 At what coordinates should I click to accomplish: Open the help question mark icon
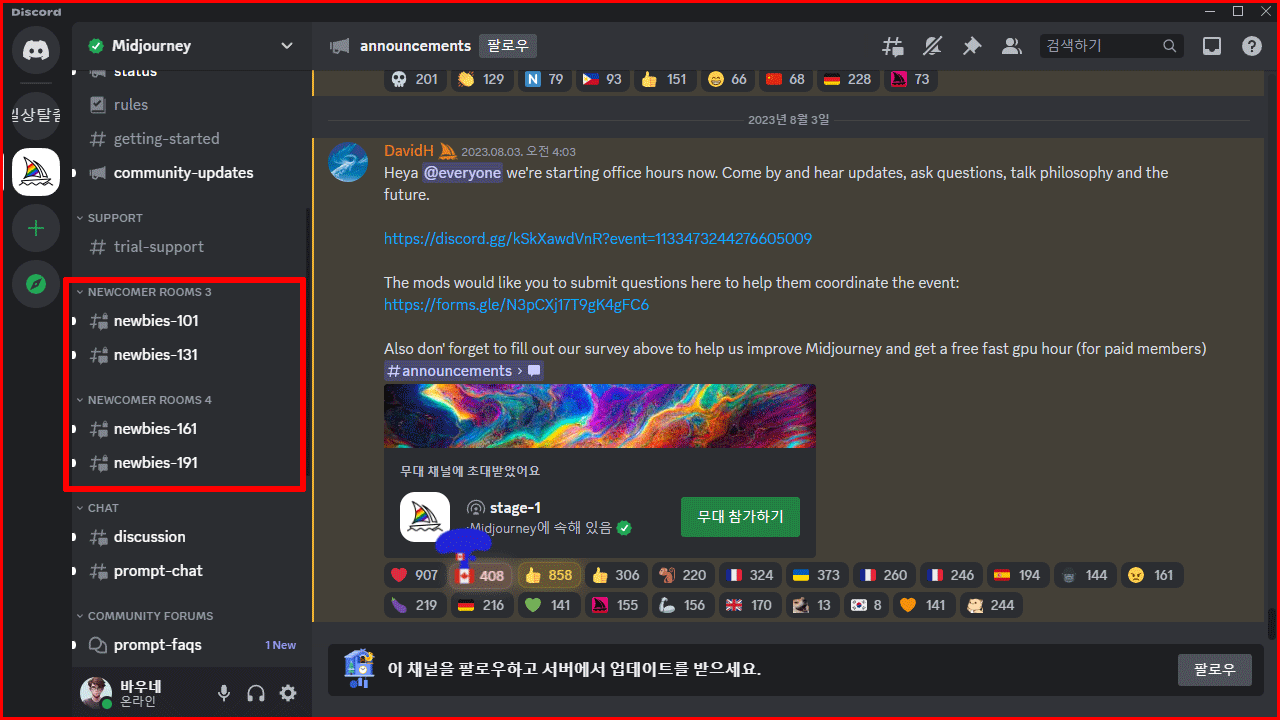pos(1252,46)
